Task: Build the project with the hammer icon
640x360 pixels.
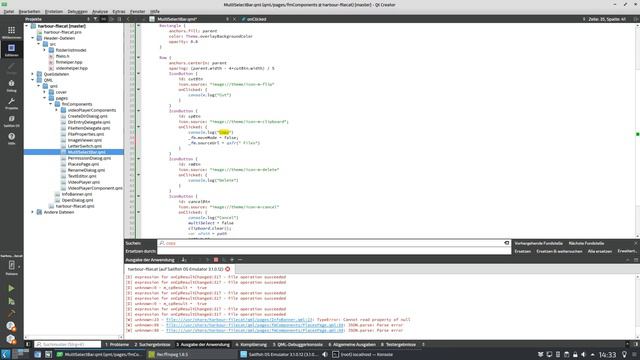Action: coord(11,313)
